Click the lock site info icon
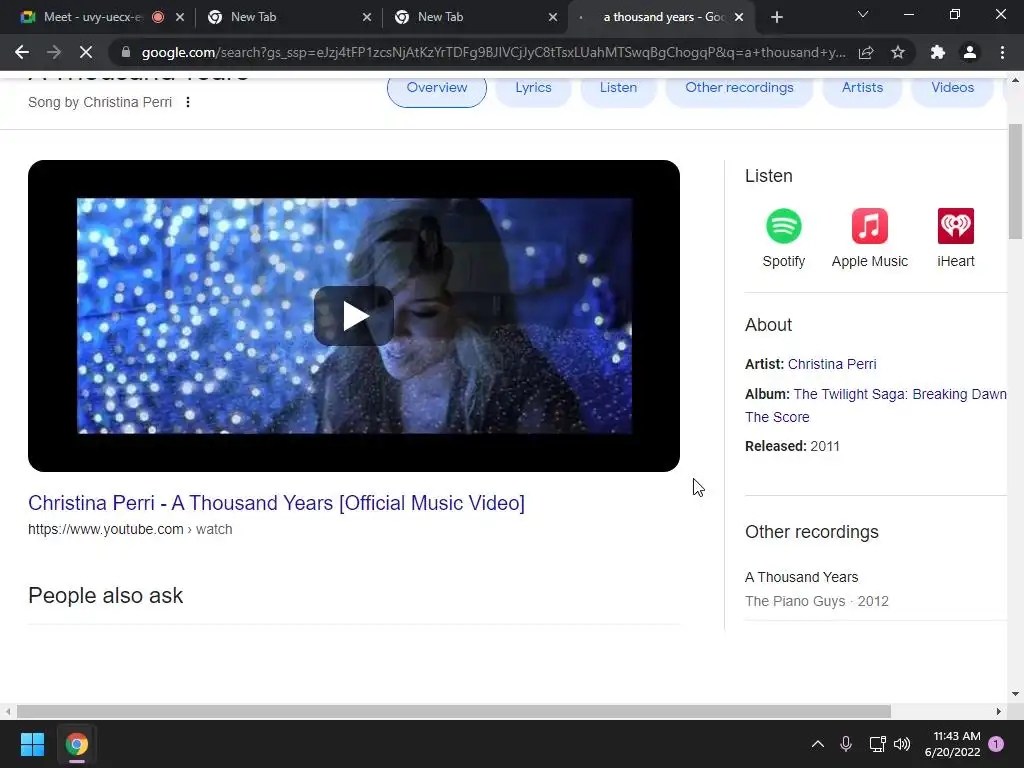1024x768 pixels. [x=126, y=52]
